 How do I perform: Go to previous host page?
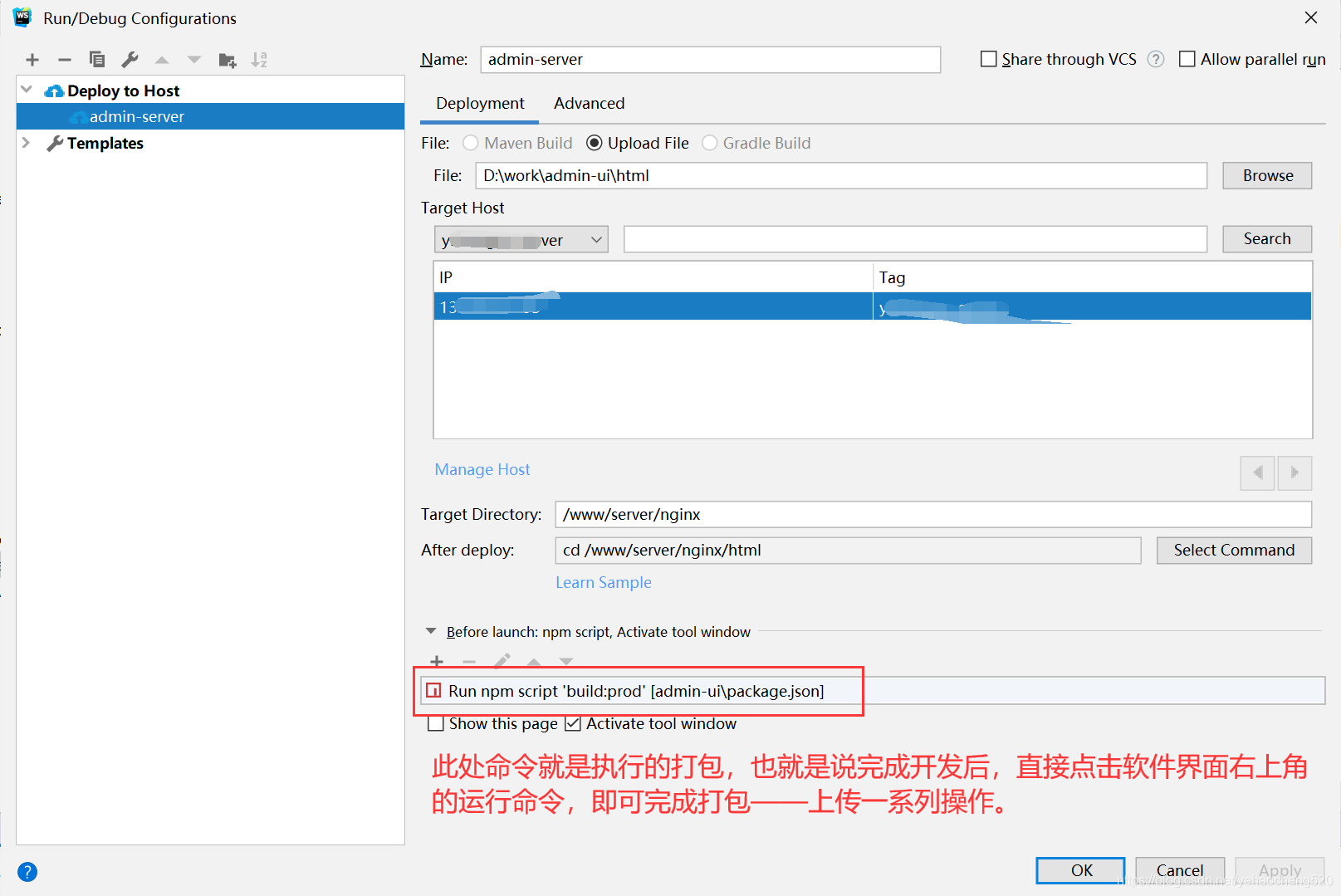(1258, 472)
